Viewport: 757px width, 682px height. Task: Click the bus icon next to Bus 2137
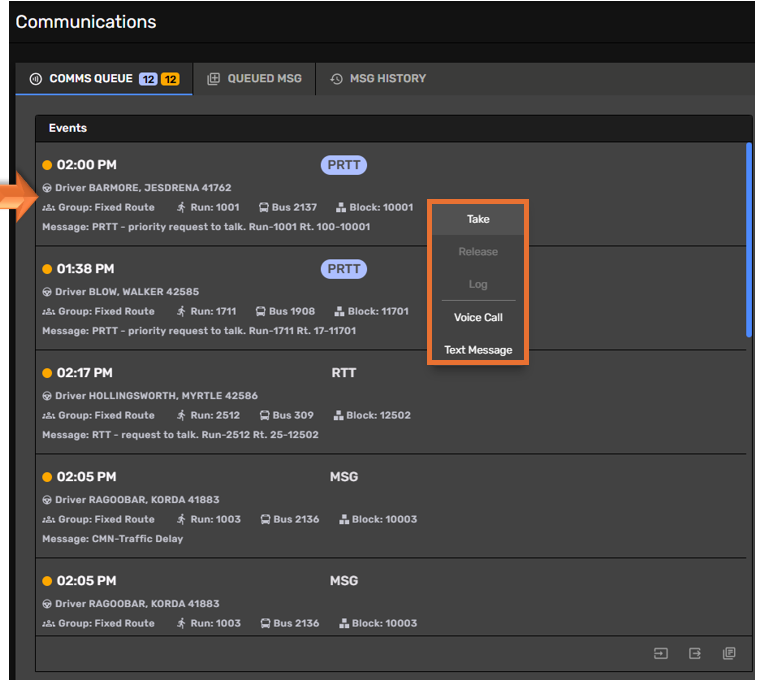(x=264, y=208)
